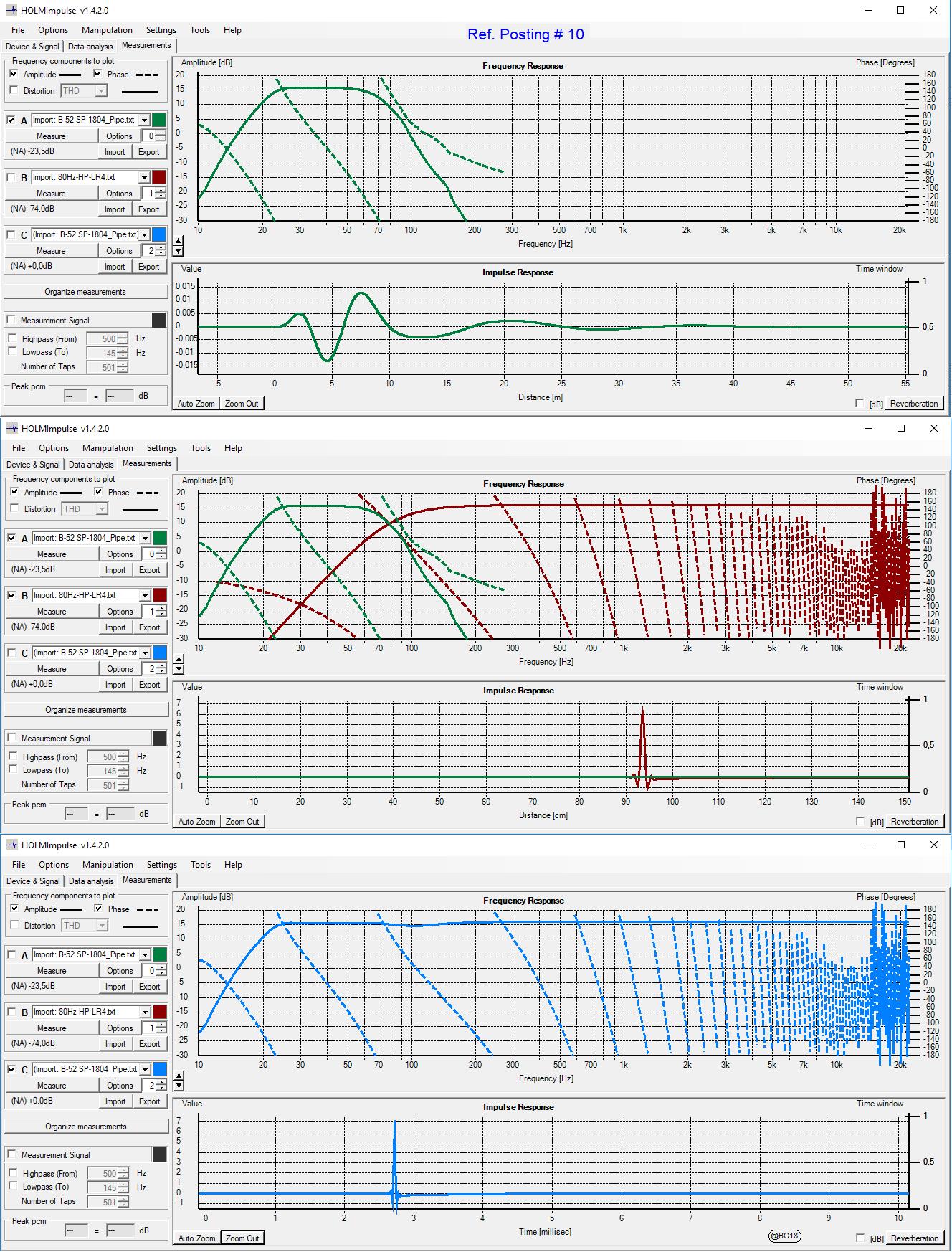
Task: Open Help menu in middle window
Action: click(x=233, y=448)
